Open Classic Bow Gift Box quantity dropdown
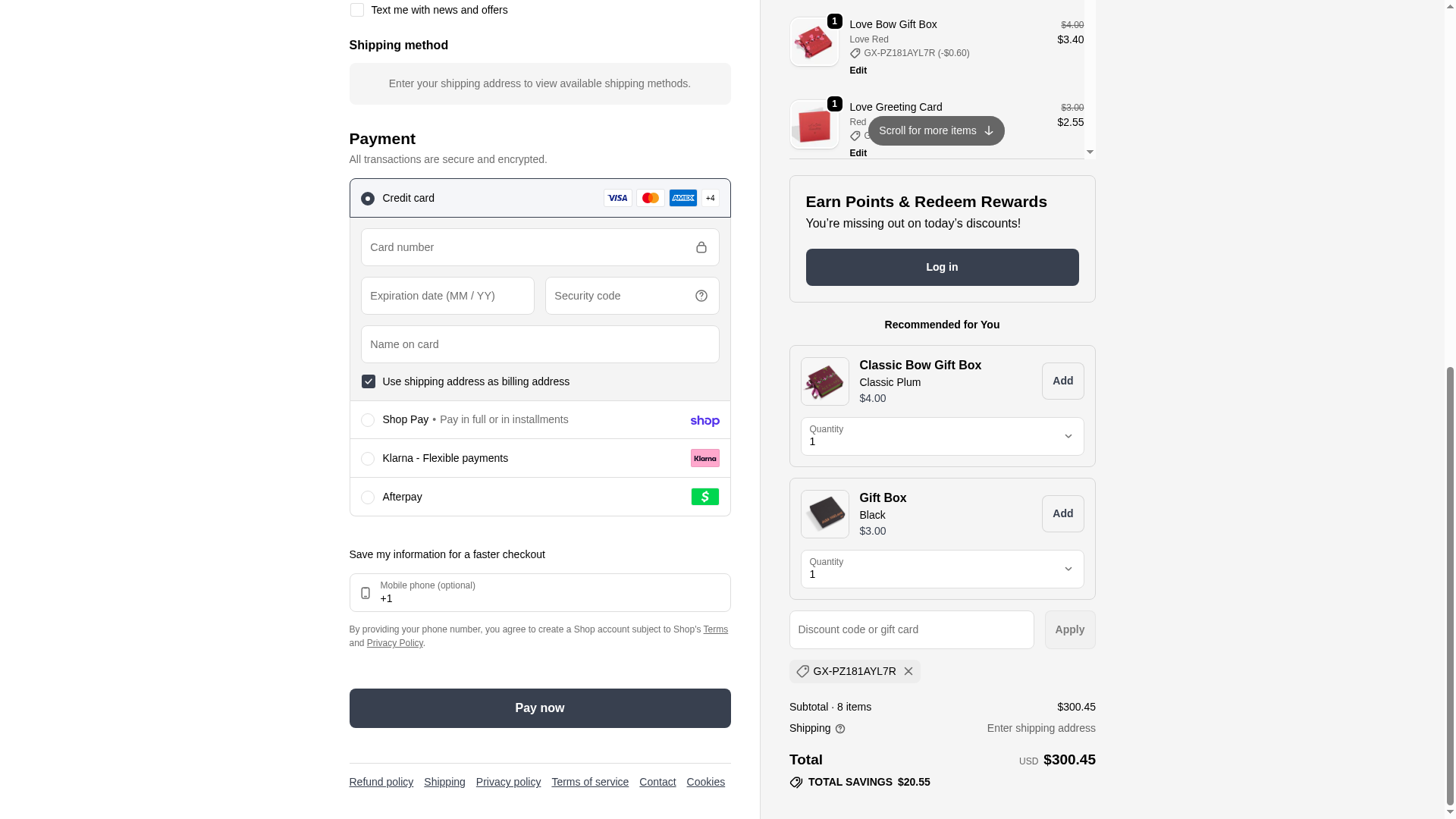The width and height of the screenshot is (1456, 819). tap(942, 436)
